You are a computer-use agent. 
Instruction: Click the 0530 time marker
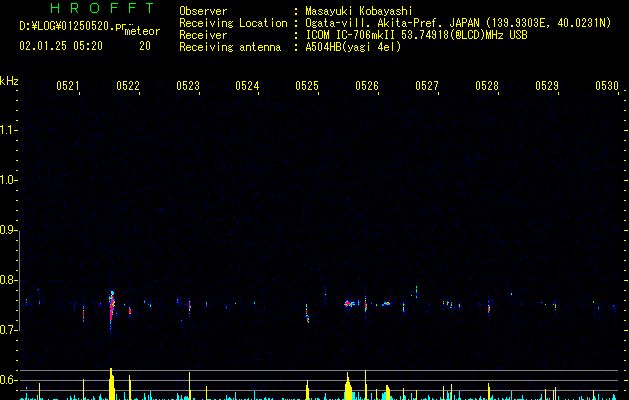click(607, 85)
